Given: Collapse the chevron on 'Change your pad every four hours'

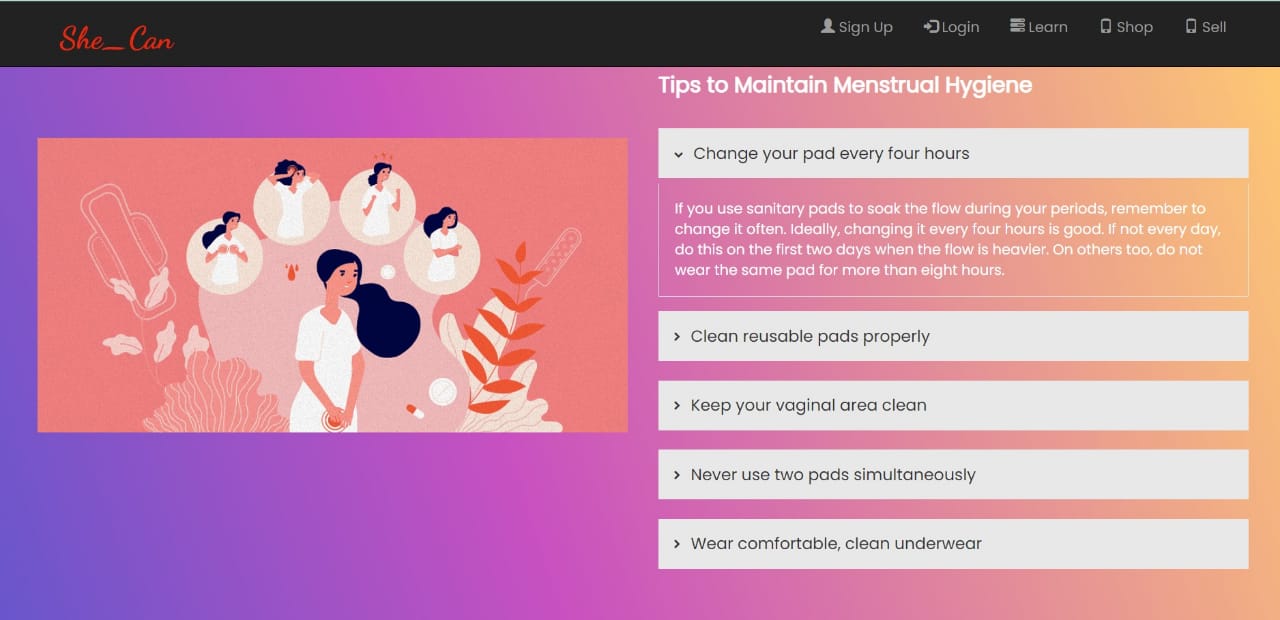Looking at the screenshot, I should pyautogui.click(x=678, y=154).
